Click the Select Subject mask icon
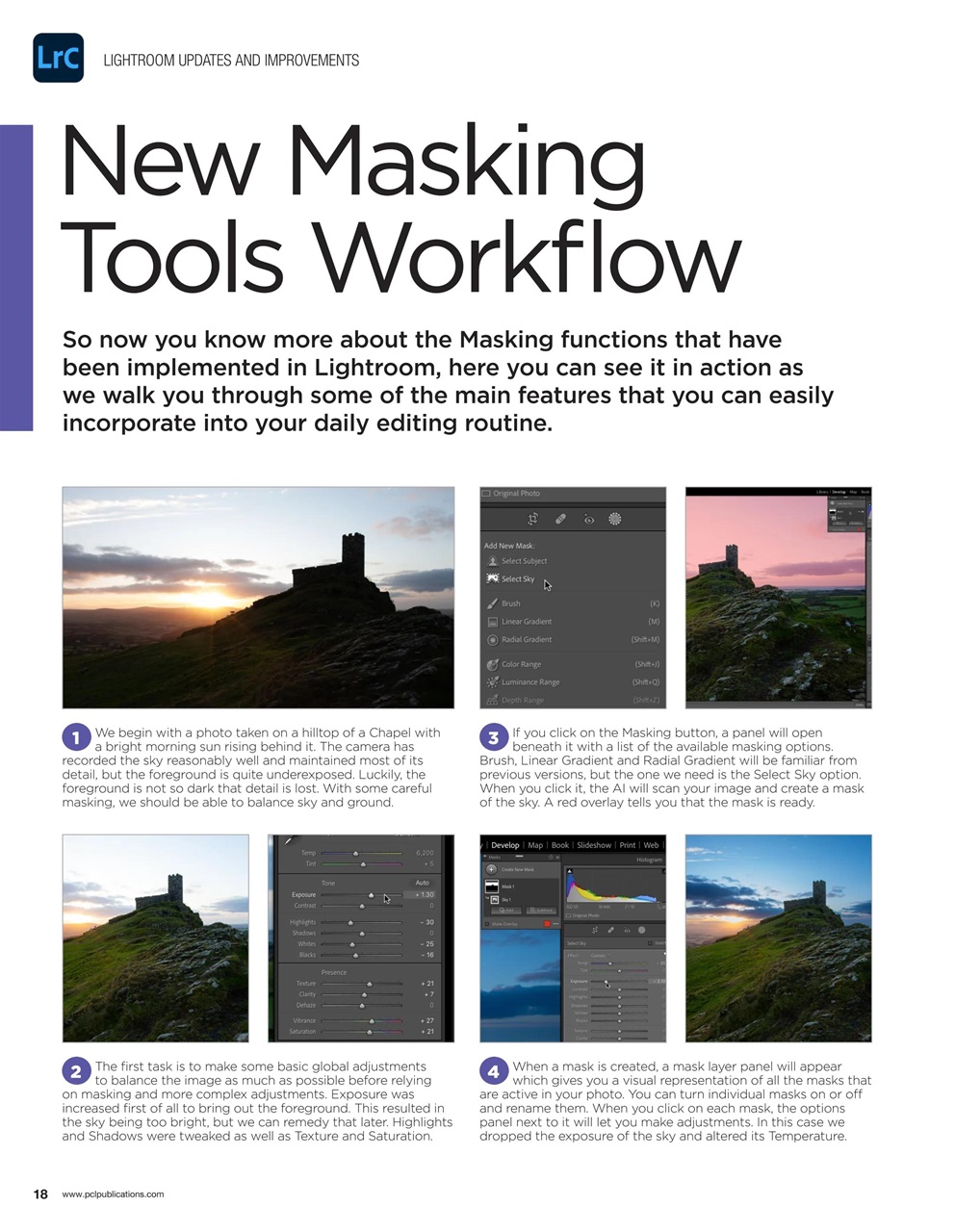The height and width of the screenshot is (1232, 955). click(494, 561)
